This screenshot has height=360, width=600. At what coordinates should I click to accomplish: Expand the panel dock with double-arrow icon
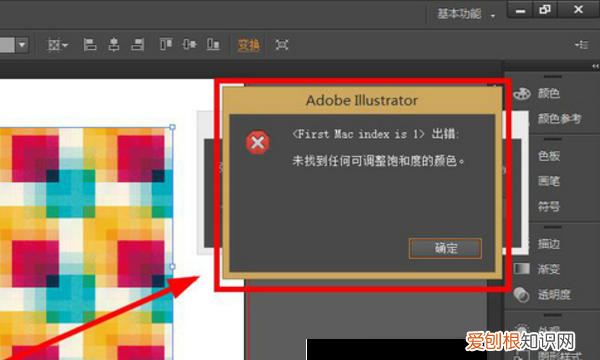coord(595,66)
